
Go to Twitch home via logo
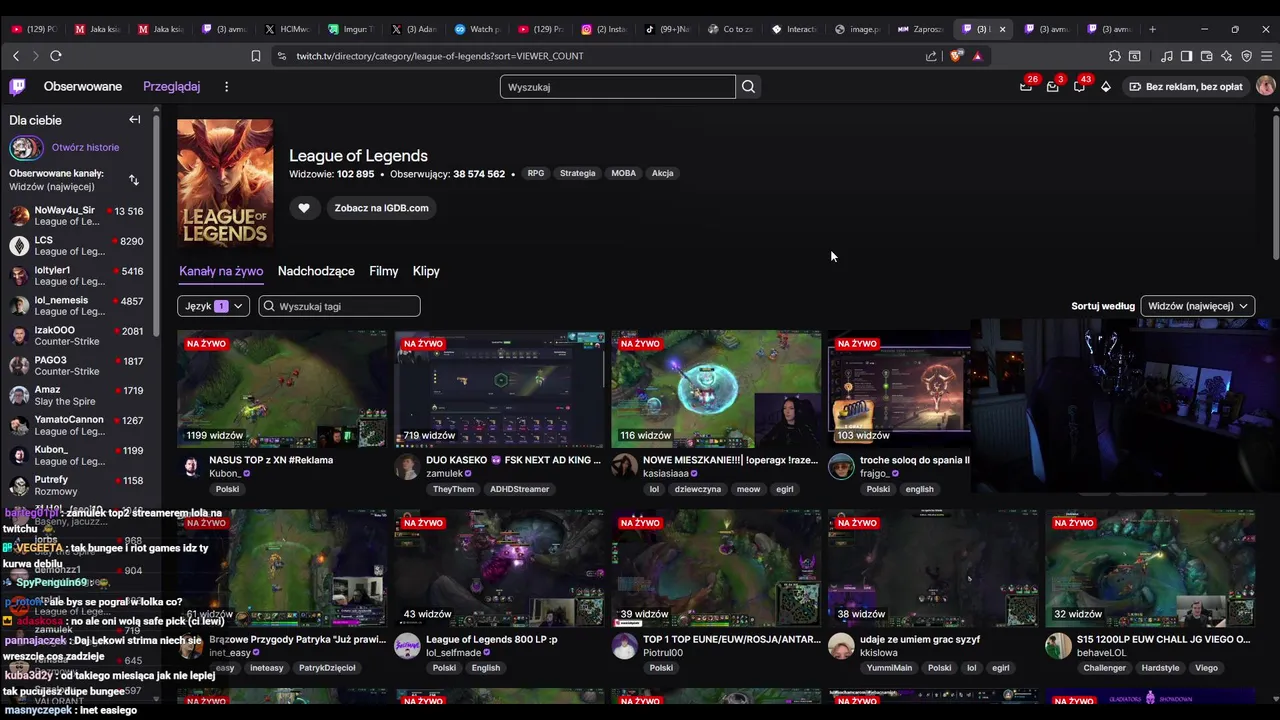coord(18,87)
